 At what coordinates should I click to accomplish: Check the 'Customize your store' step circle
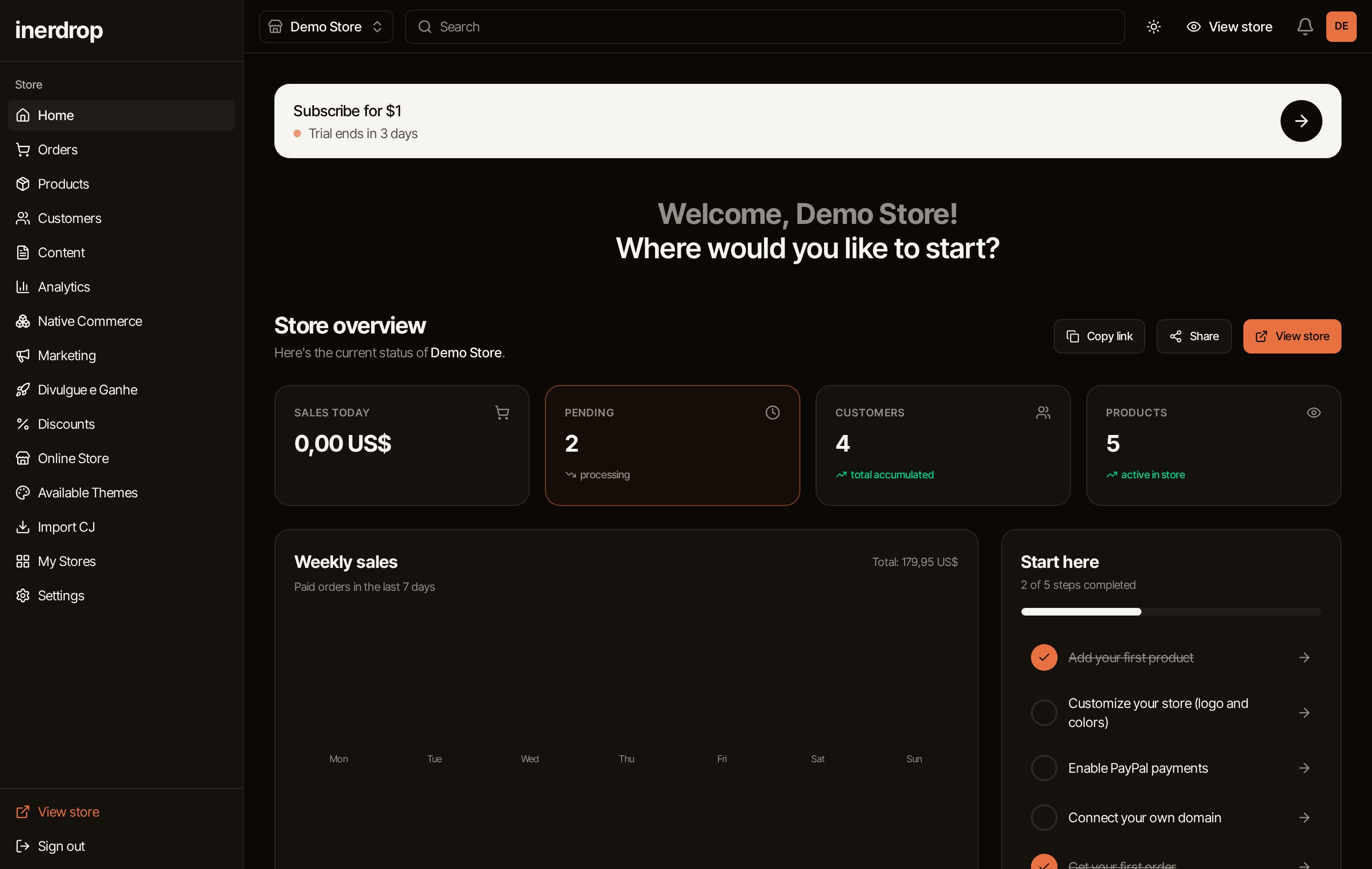coord(1044,713)
